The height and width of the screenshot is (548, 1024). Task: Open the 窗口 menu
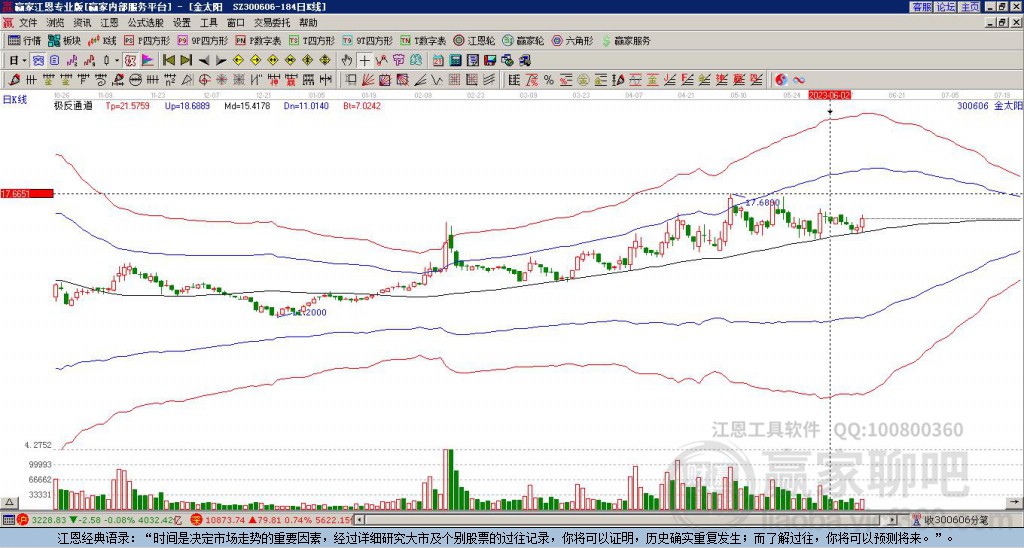click(236, 23)
